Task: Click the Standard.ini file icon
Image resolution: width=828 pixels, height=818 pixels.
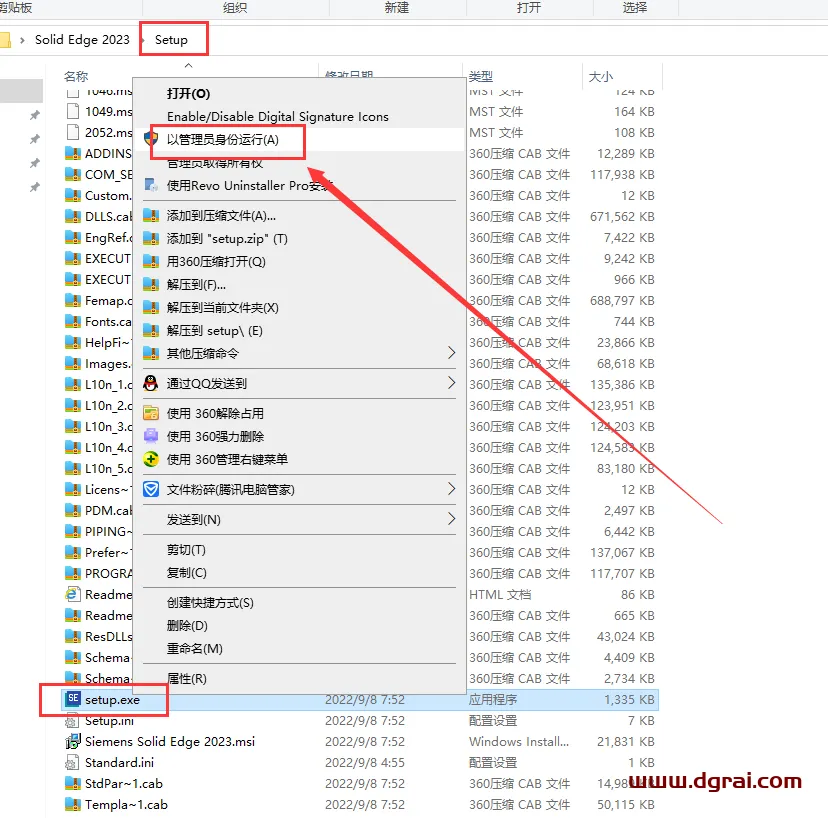Action: [x=72, y=763]
